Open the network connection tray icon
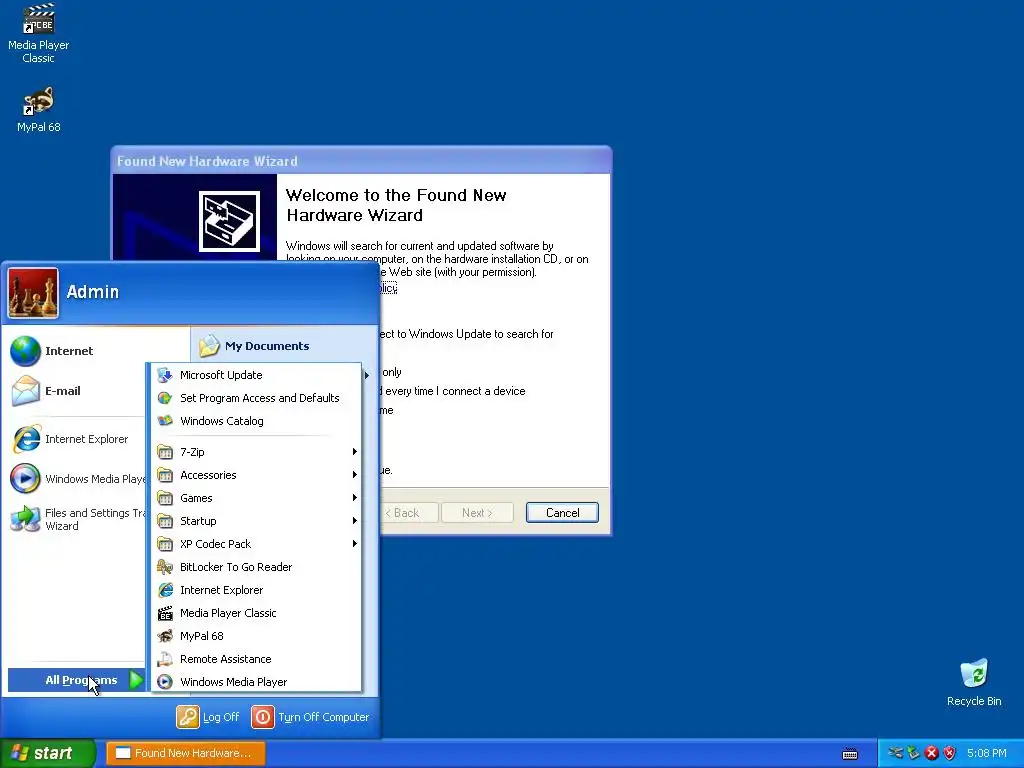The width and height of the screenshot is (1024, 768). [x=895, y=753]
